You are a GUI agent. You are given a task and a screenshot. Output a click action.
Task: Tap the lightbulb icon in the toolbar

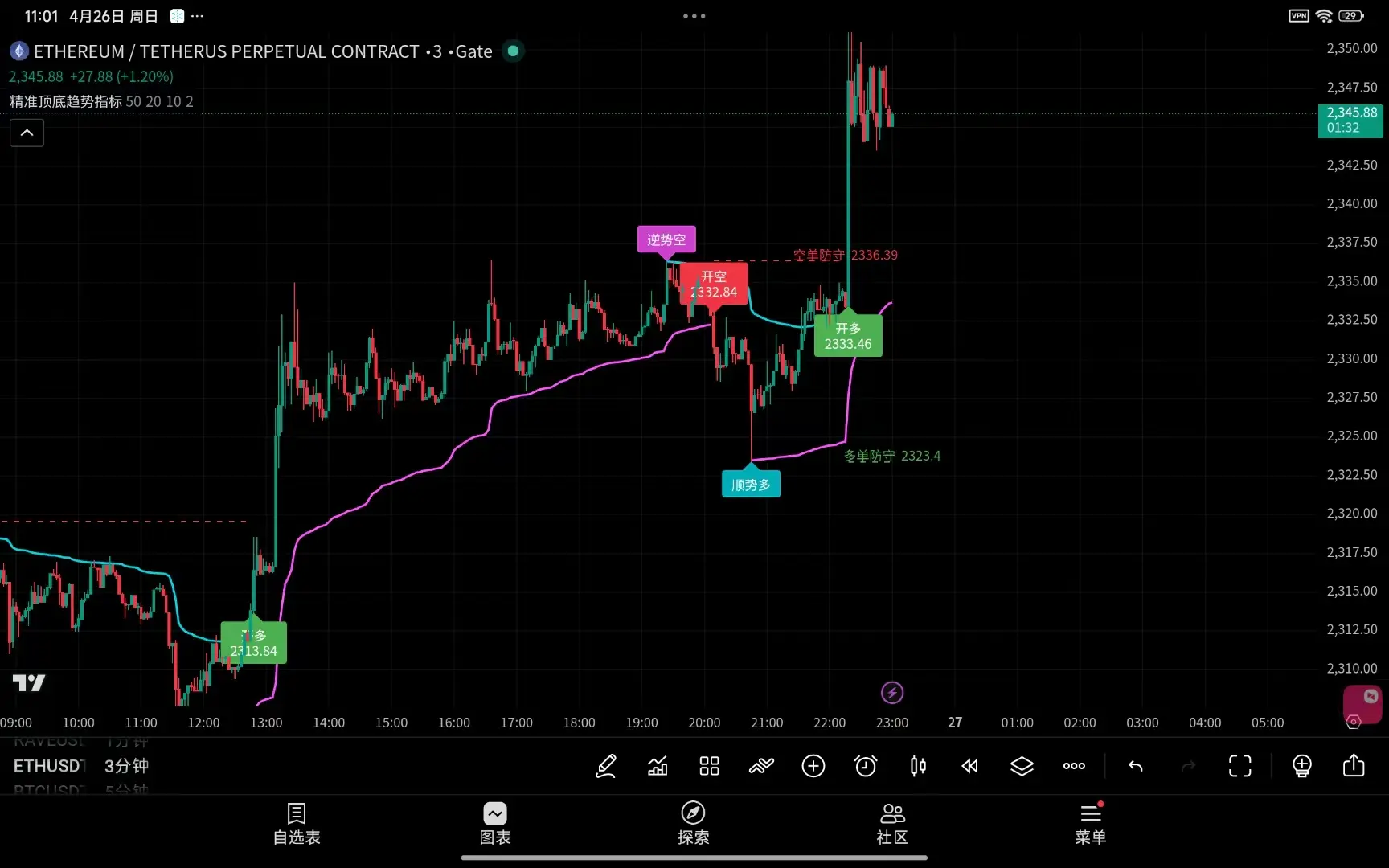tap(1302, 766)
